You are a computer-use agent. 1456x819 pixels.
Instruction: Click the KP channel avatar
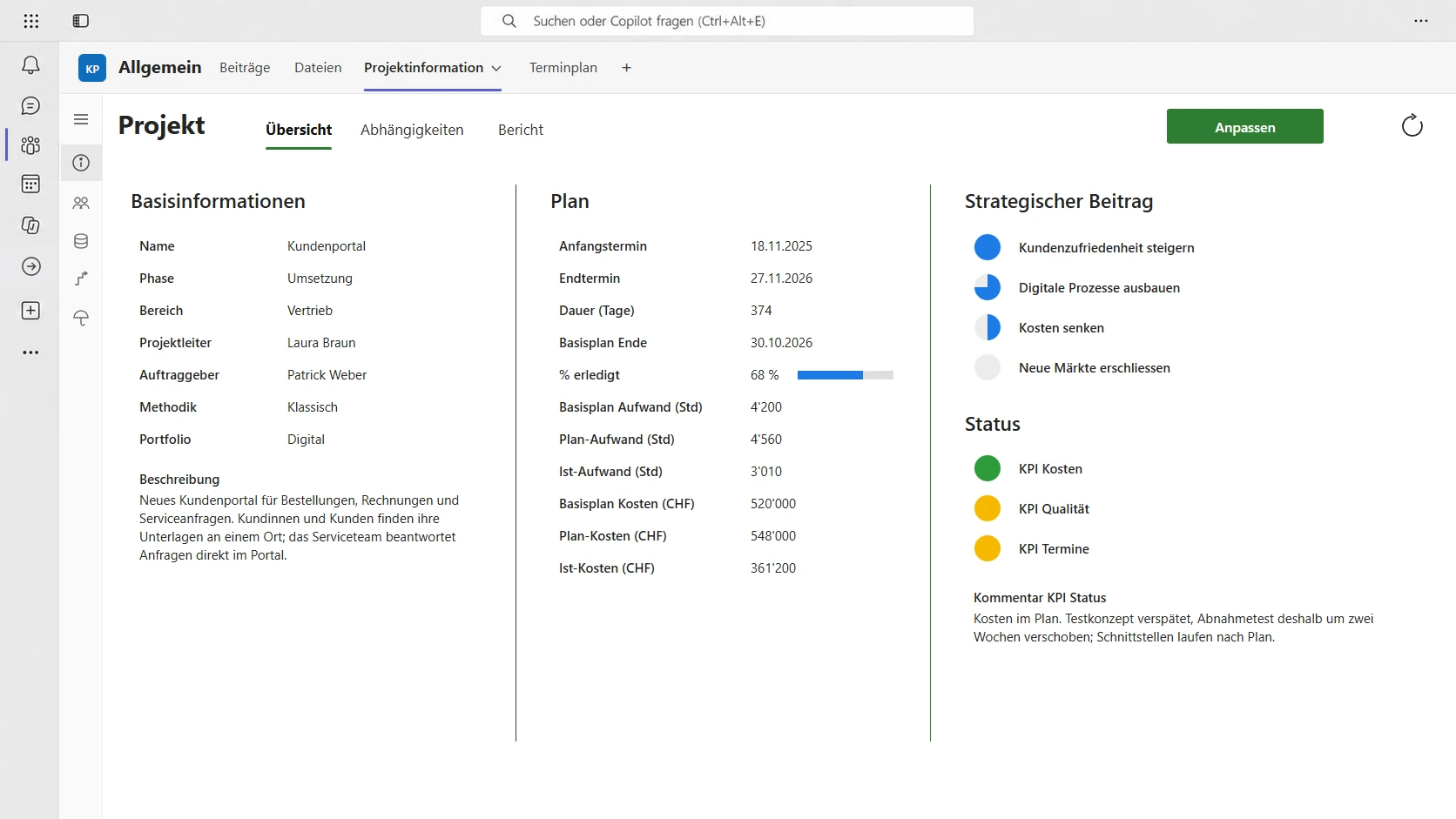coord(92,68)
